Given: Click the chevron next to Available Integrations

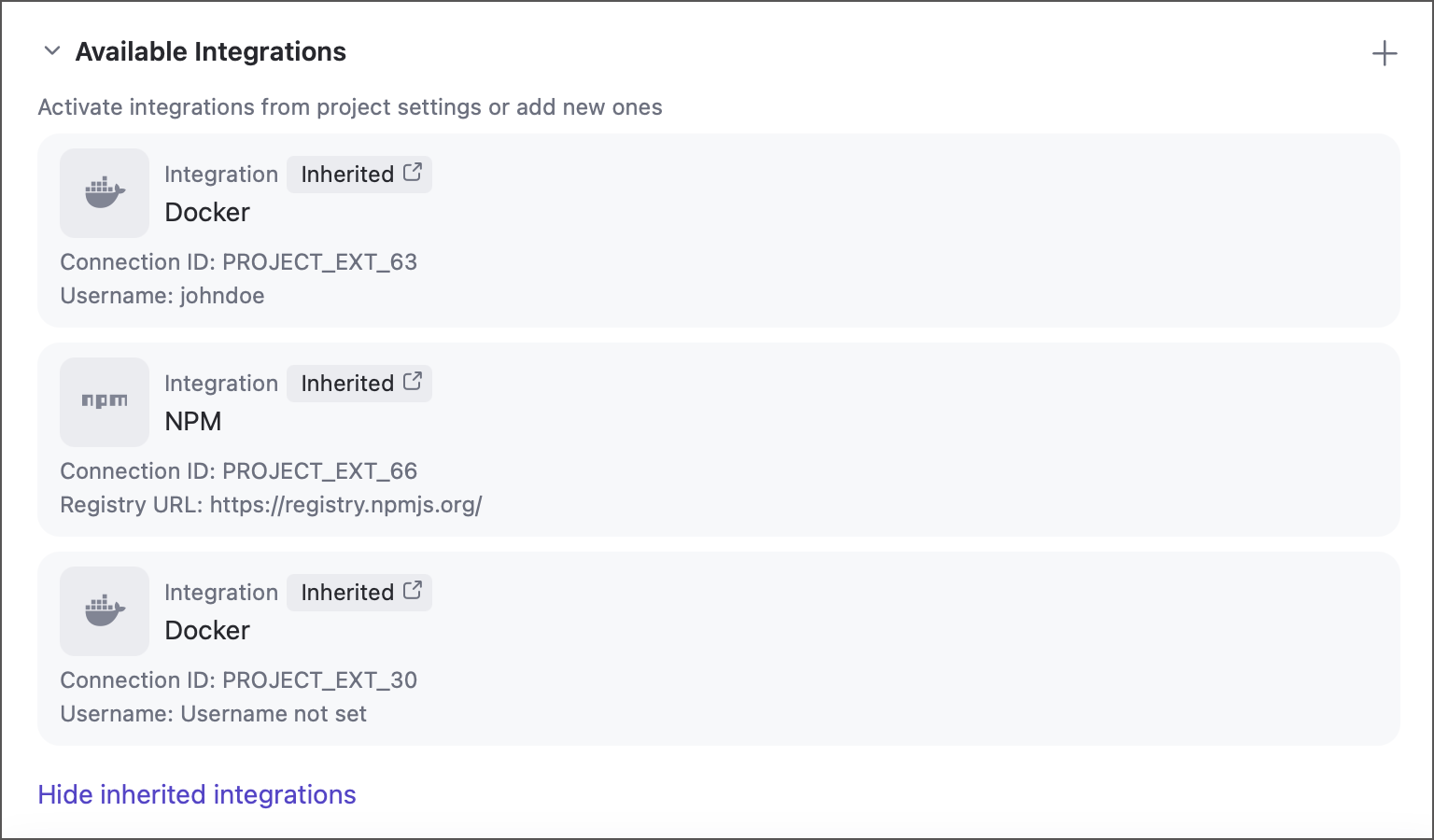Looking at the screenshot, I should 52,51.
